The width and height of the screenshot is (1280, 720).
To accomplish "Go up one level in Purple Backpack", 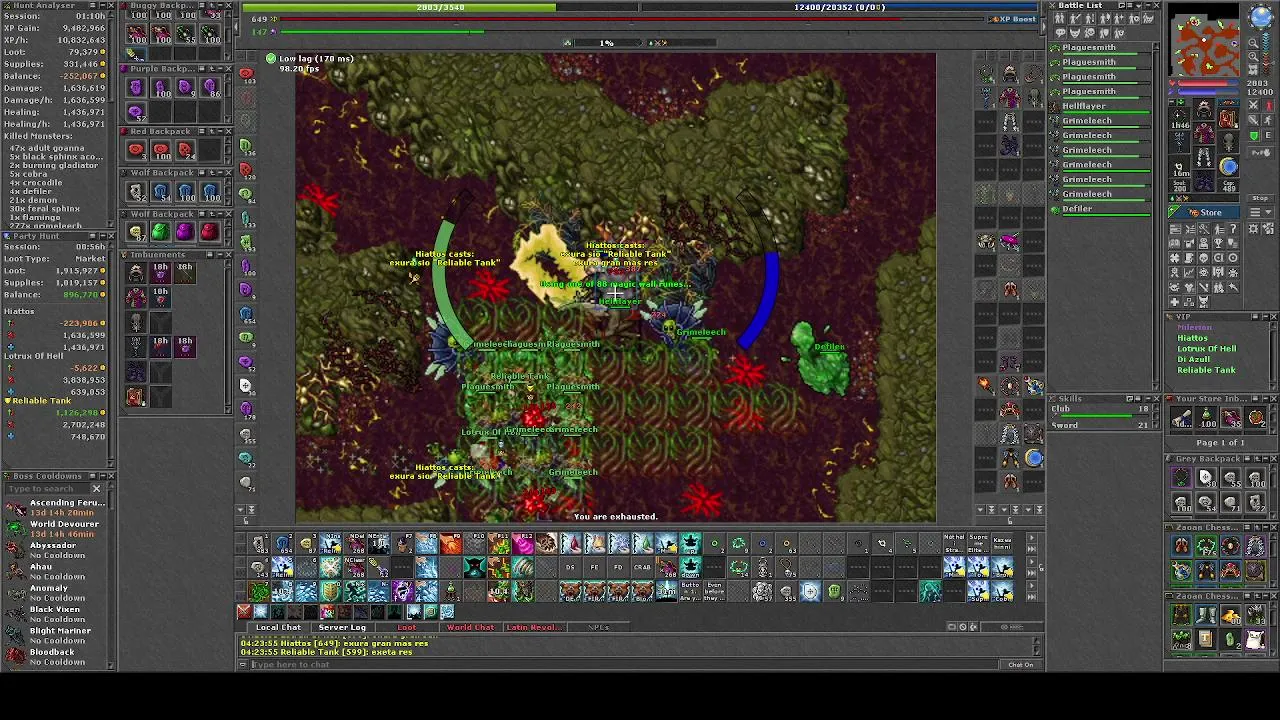I will pyautogui.click(x=212, y=69).
